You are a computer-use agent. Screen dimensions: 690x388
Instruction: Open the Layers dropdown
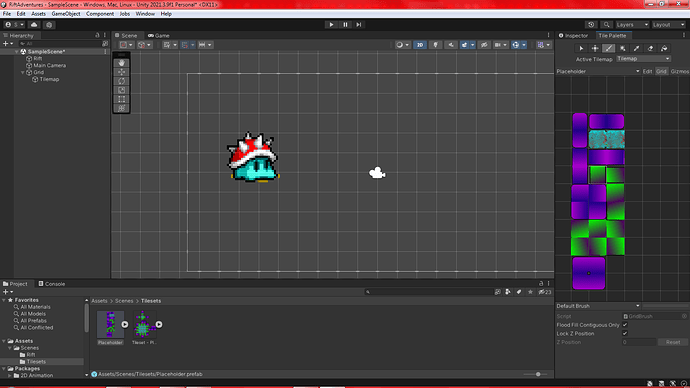click(632, 25)
